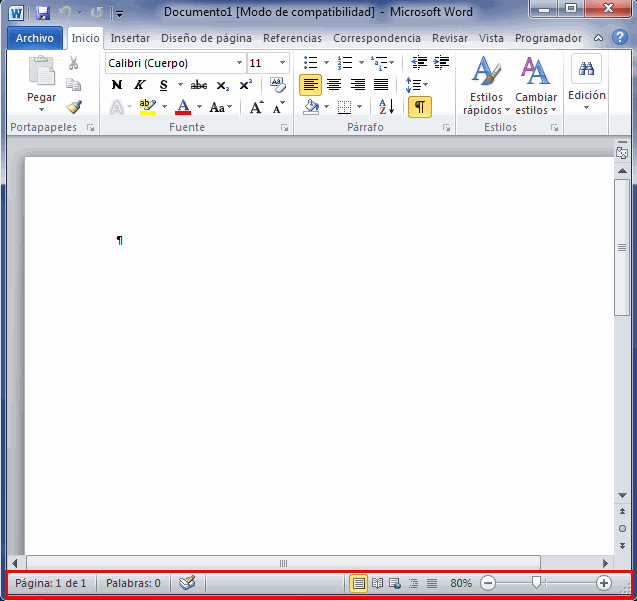Open the Change Case Aa dropdown
Viewport: 637px width, 601px height.
(x=221, y=107)
